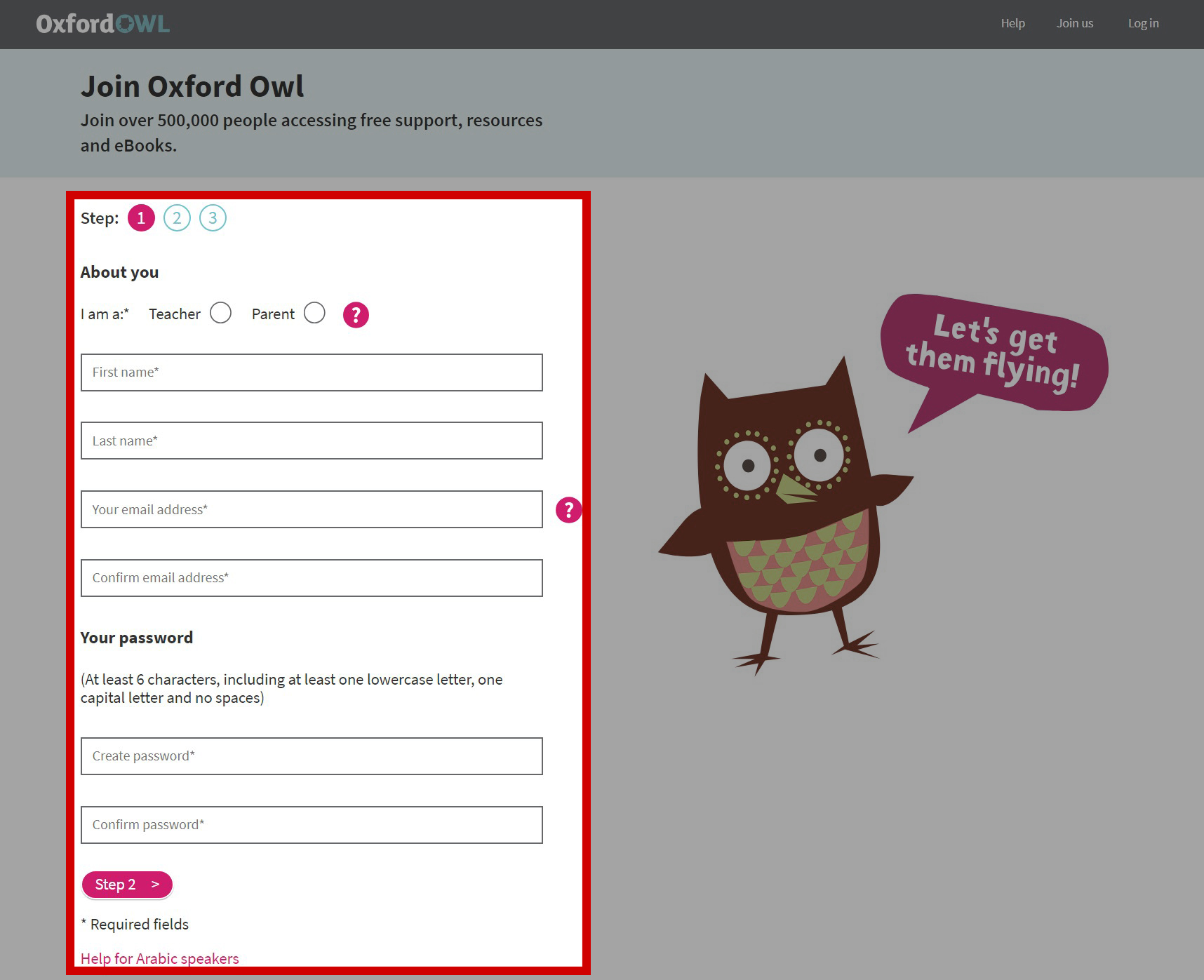Focus the Your email address field

coord(312,509)
